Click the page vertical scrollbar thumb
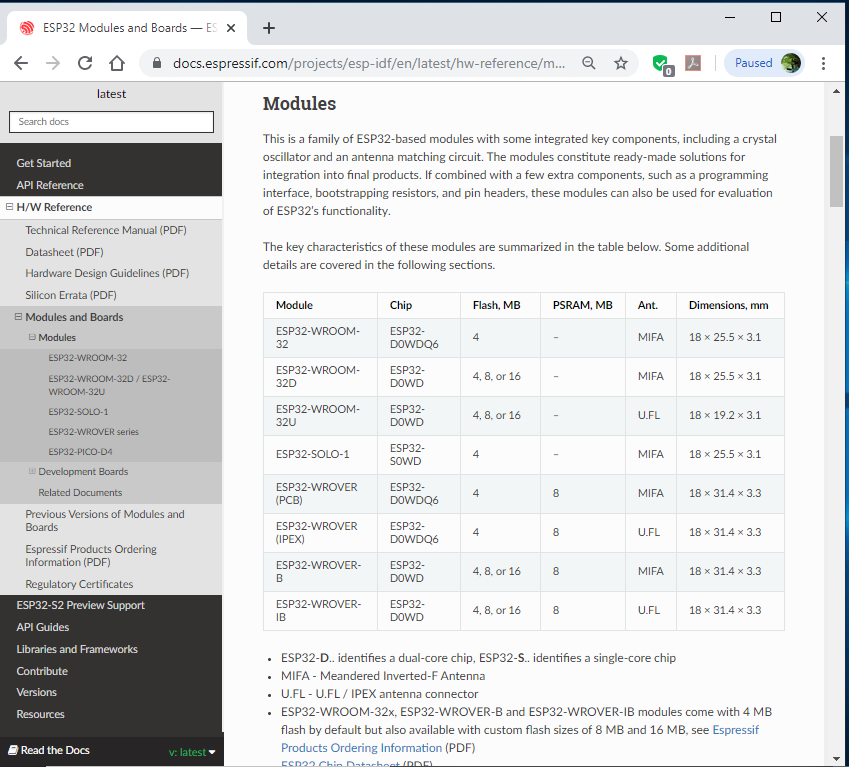The image size is (849, 767). 837,172
